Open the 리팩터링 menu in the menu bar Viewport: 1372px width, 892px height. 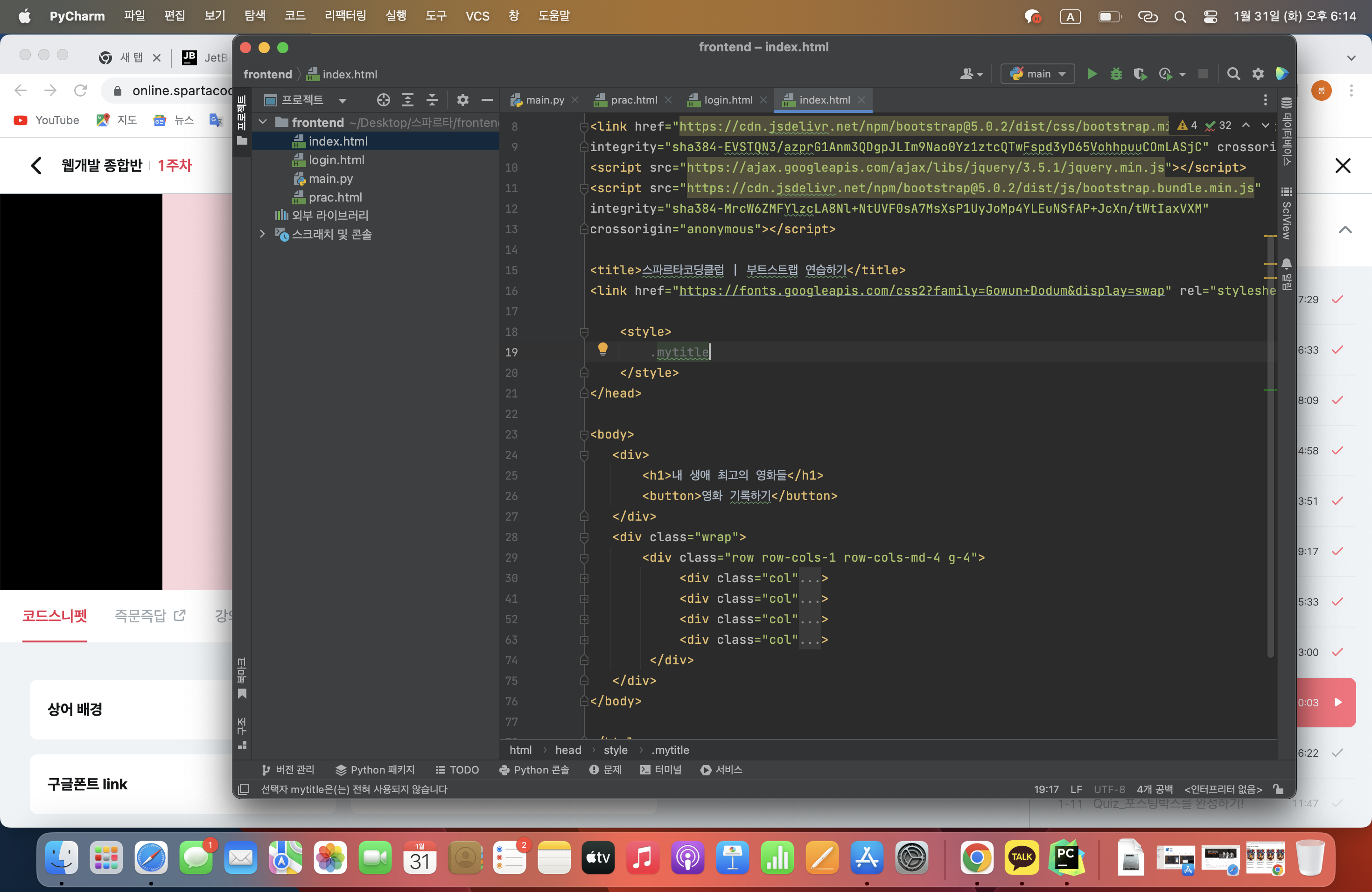point(345,16)
